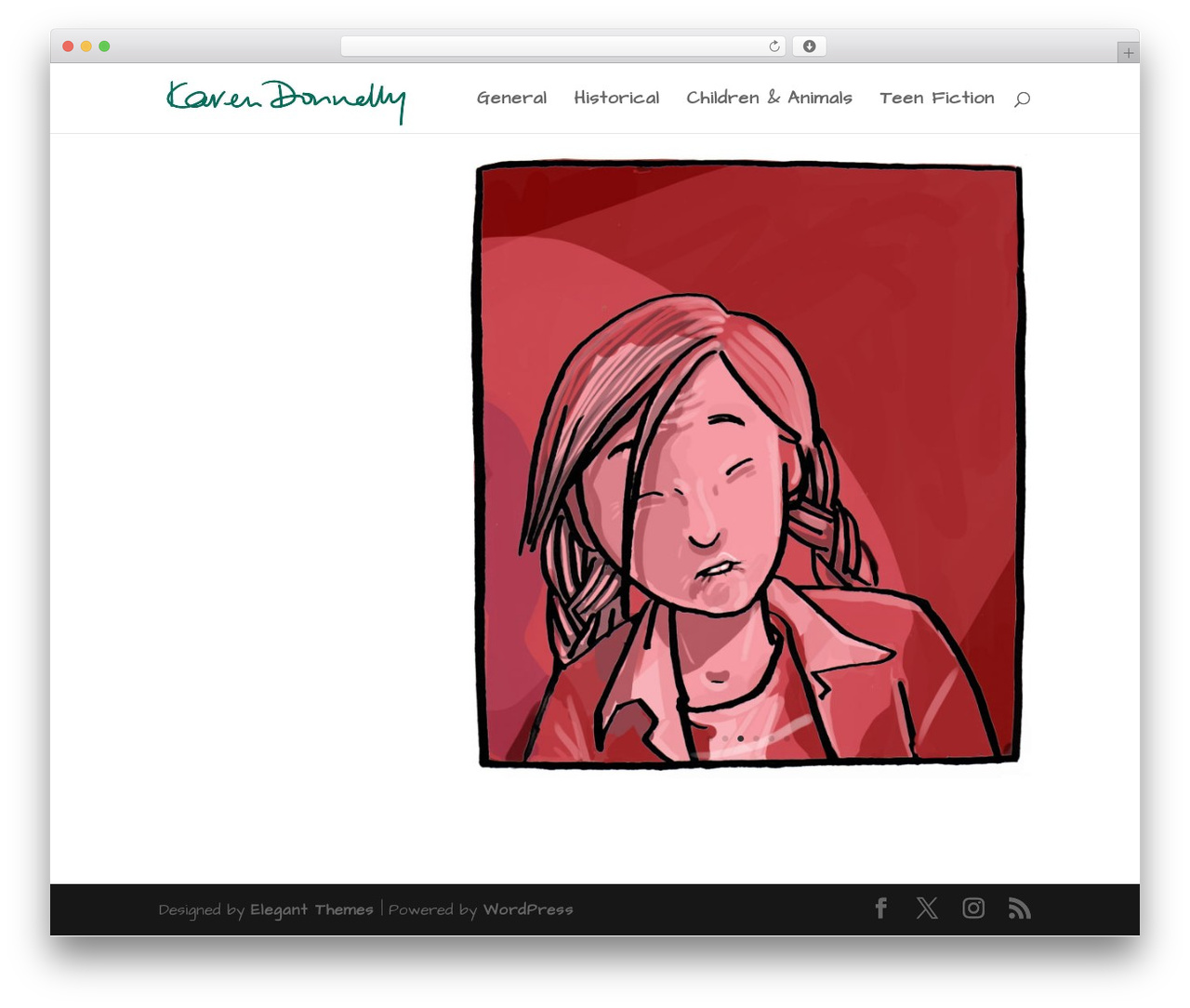1190x1008 pixels.
Task: Click the browser download arrow button
Action: (x=809, y=46)
